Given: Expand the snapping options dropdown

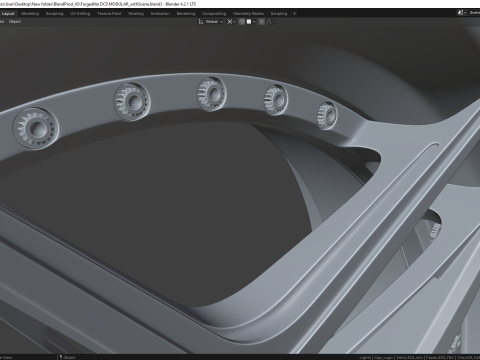Looking at the screenshot, I should tap(251, 22).
